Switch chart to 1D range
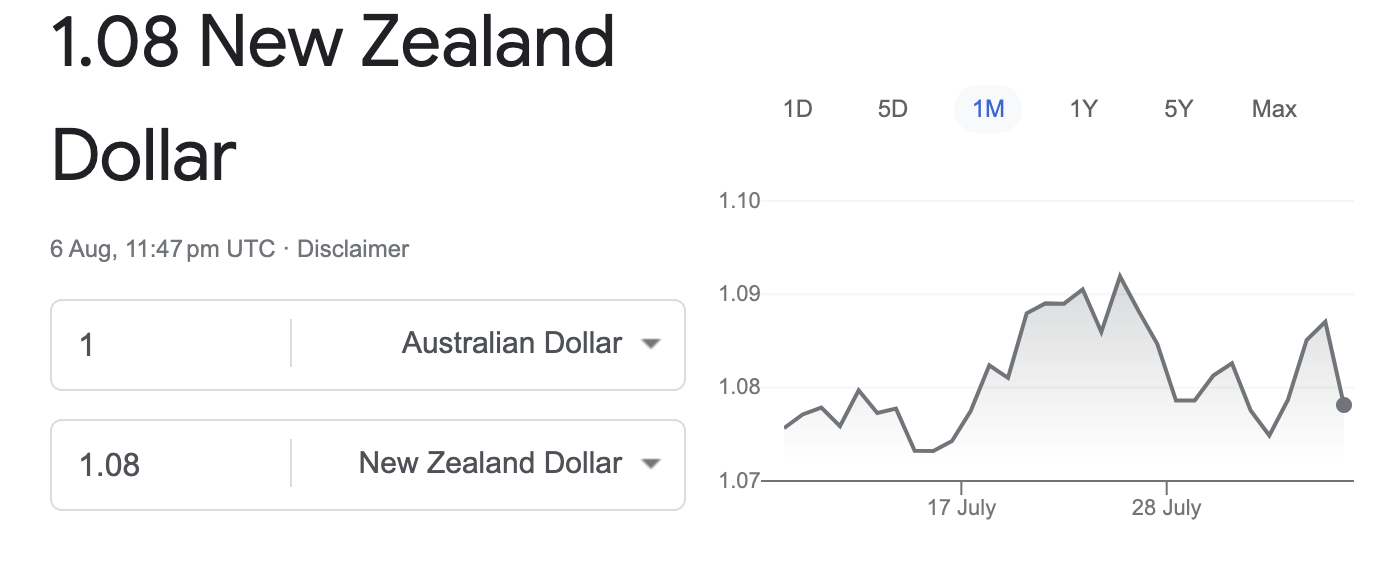The image size is (1390, 562). (797, 109)
